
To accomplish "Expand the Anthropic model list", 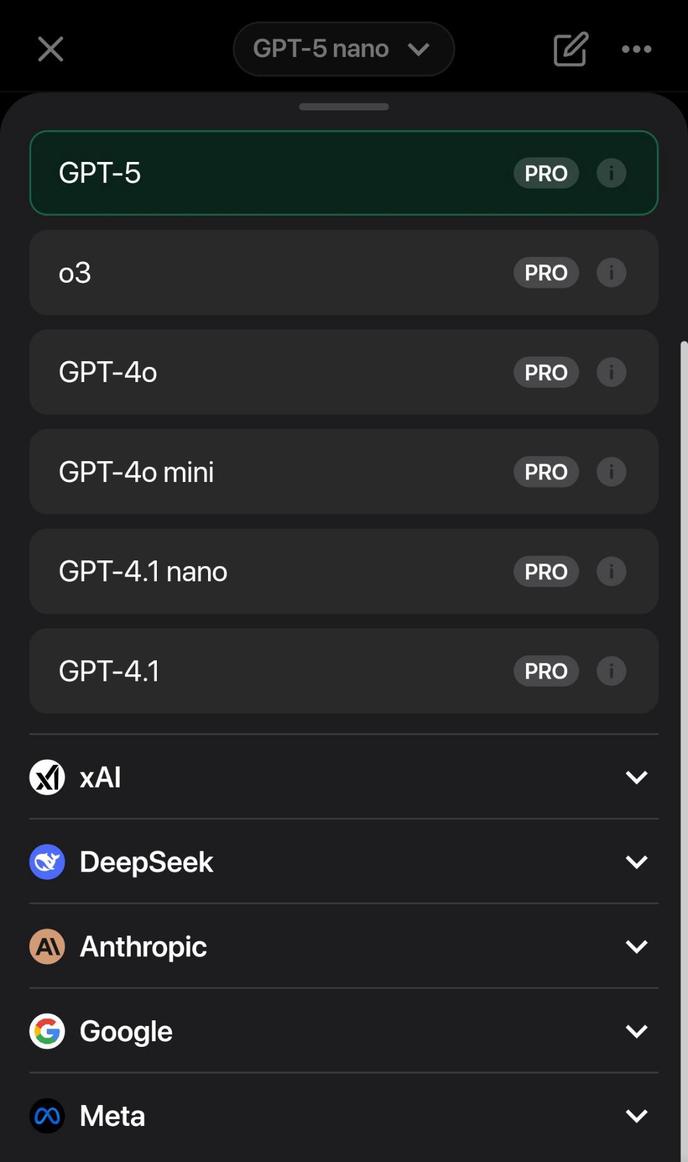I will tap(635, 944).
